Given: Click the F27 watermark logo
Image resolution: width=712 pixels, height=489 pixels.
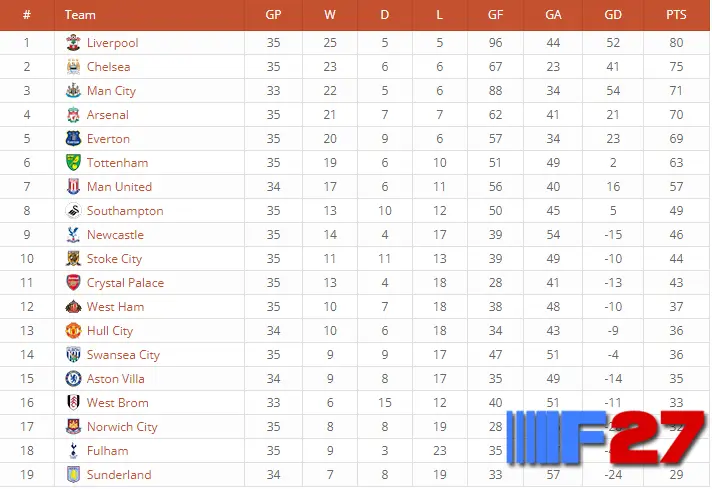Looking at the screenshot, I should (606, 437).
